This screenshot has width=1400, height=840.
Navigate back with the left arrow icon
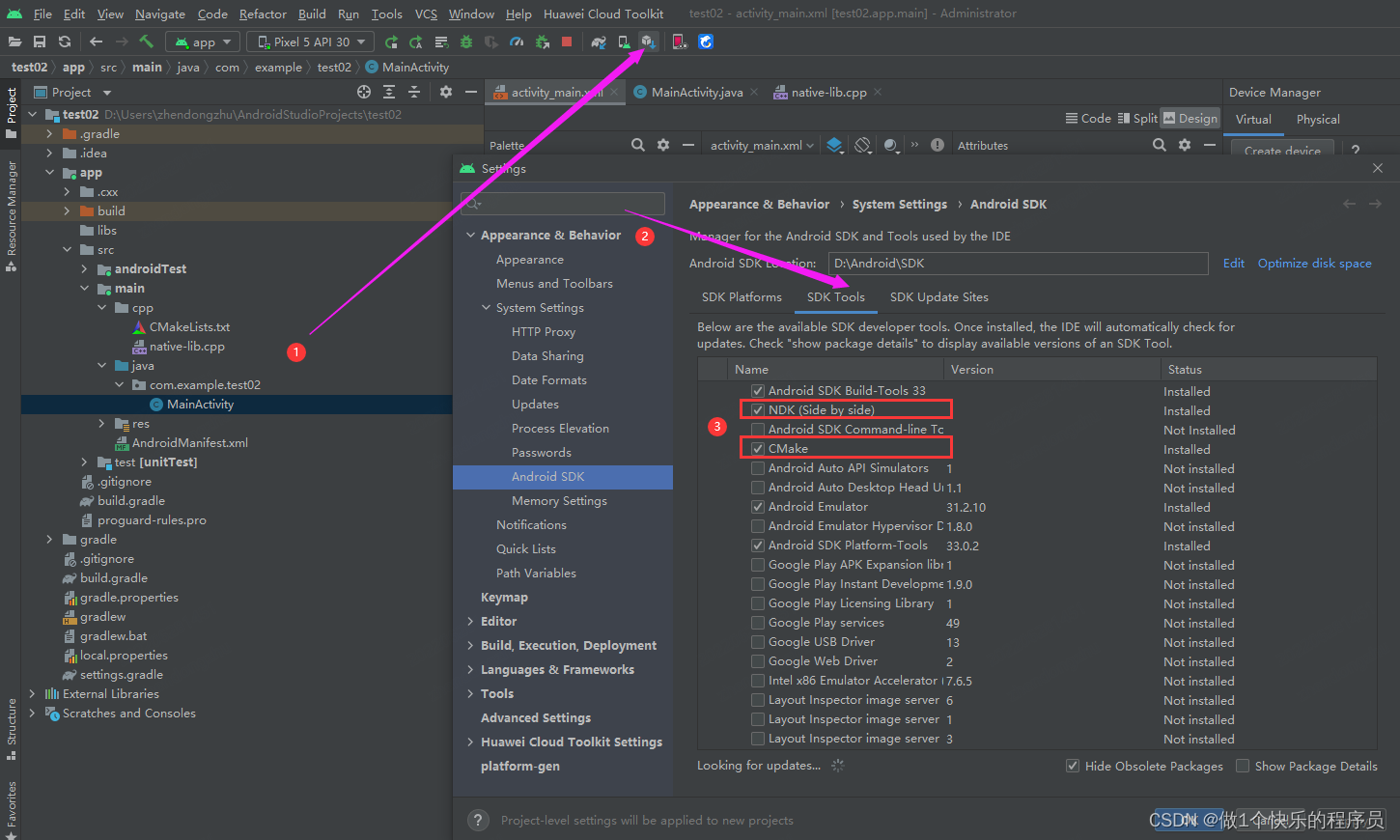pos(96,42)
